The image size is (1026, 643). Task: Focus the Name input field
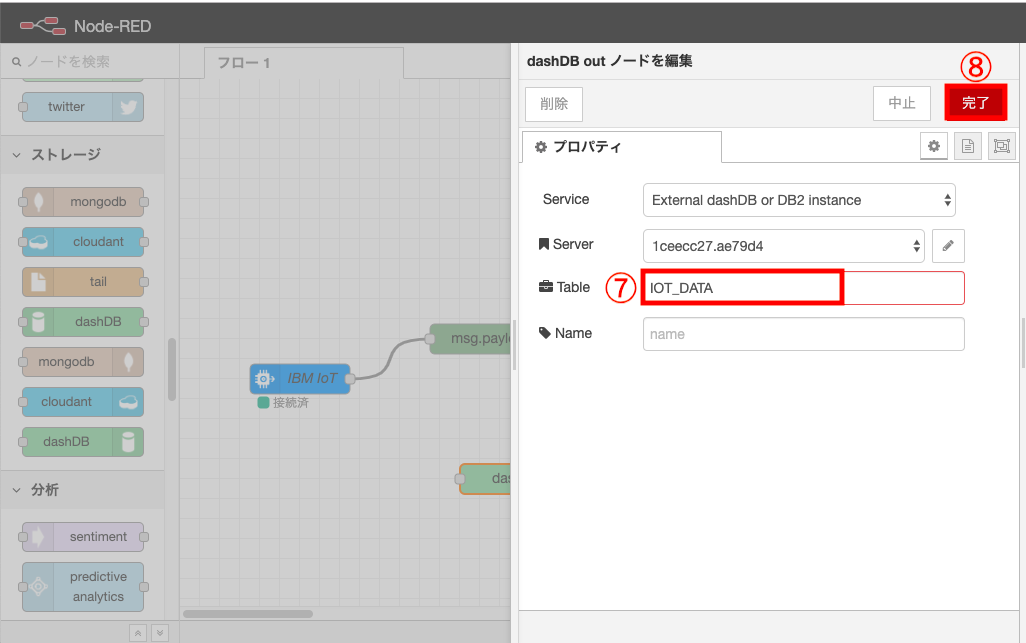(x=804, y=334)
